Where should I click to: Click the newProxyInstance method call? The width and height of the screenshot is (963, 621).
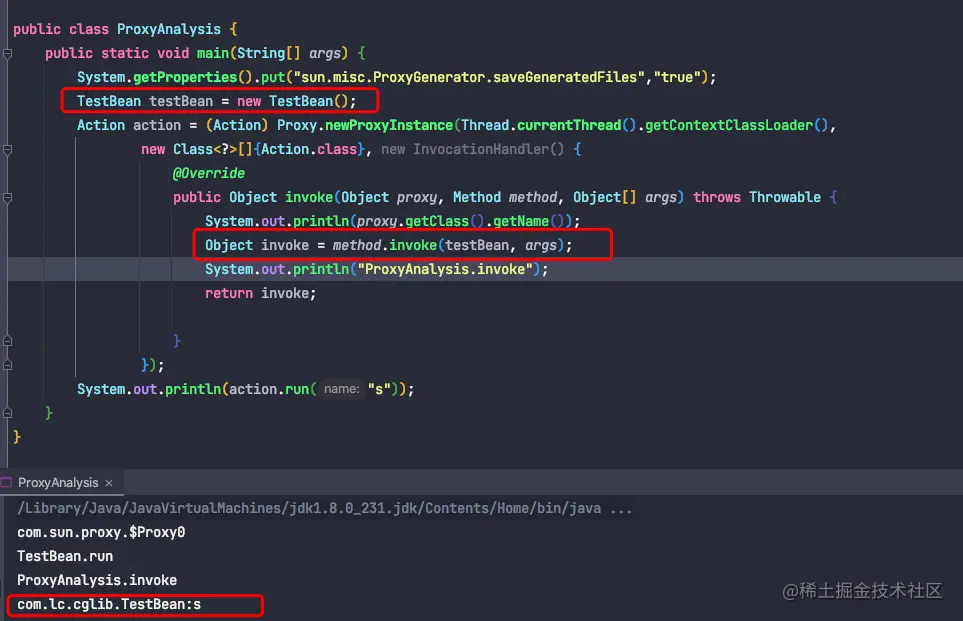(x=389, y=125)
